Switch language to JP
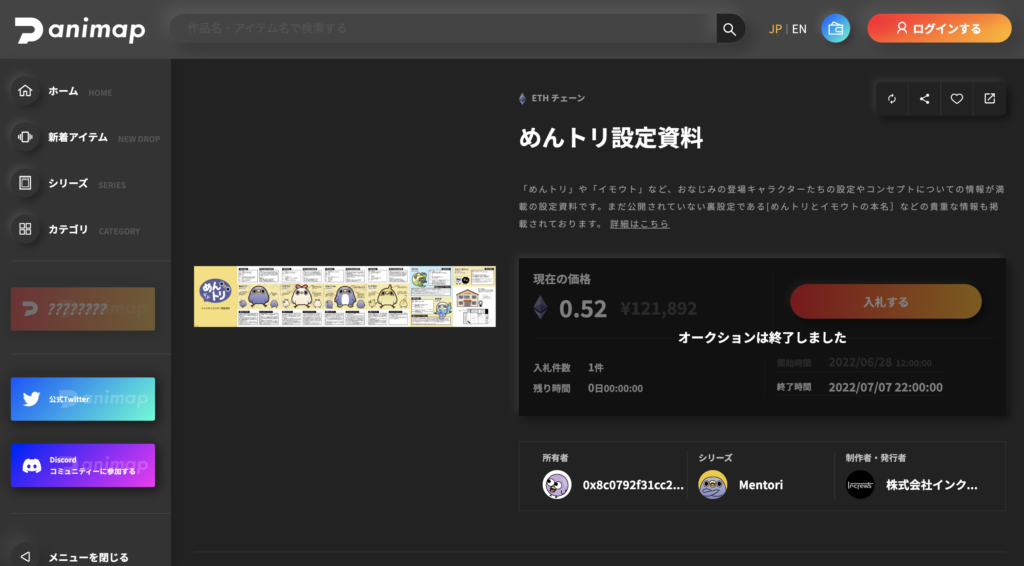Image resolution: width=1024 pixels, height=566 pixels. click(775, 29)
